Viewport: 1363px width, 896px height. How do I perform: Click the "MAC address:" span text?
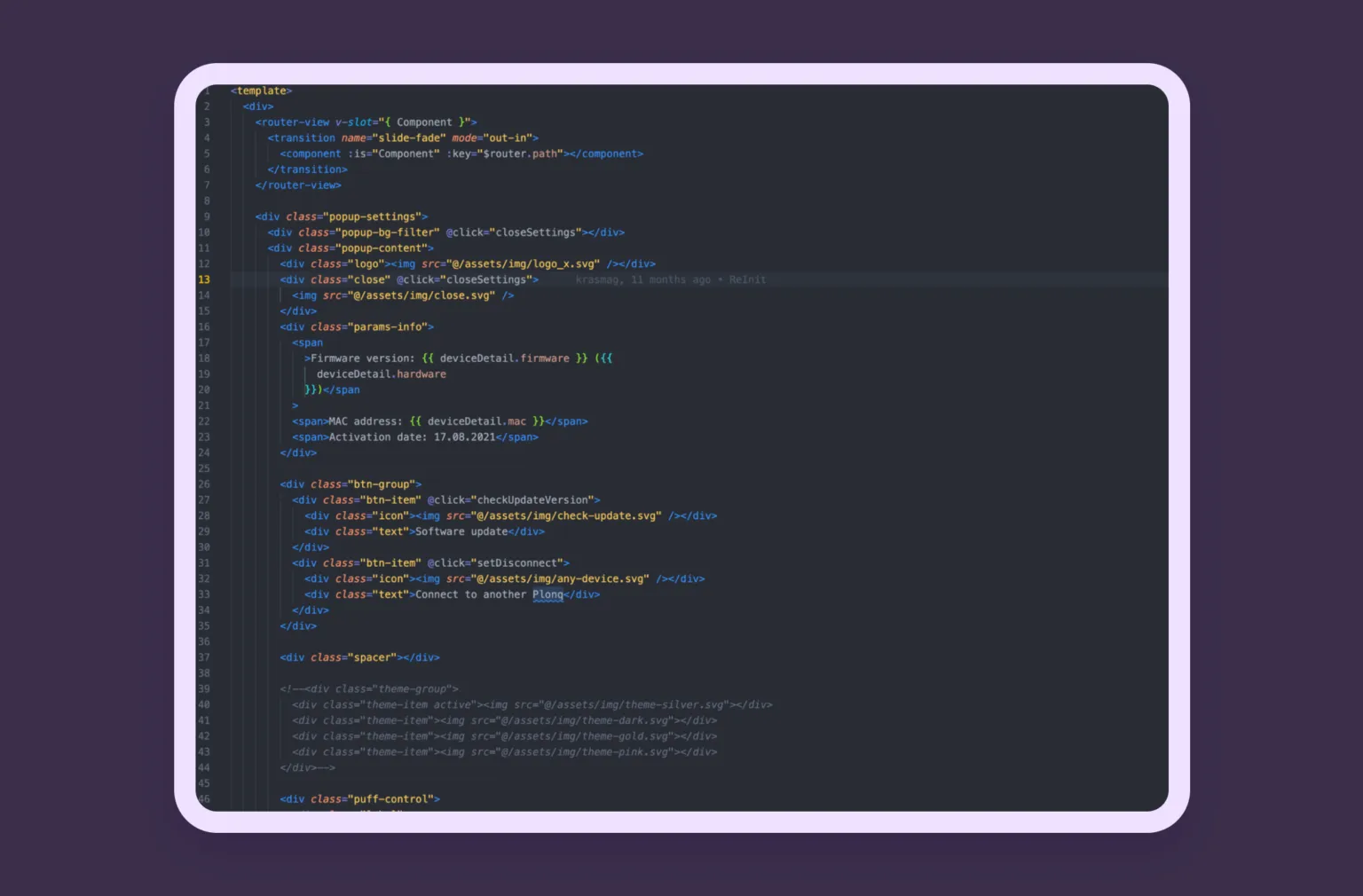[x=366, y=421]
